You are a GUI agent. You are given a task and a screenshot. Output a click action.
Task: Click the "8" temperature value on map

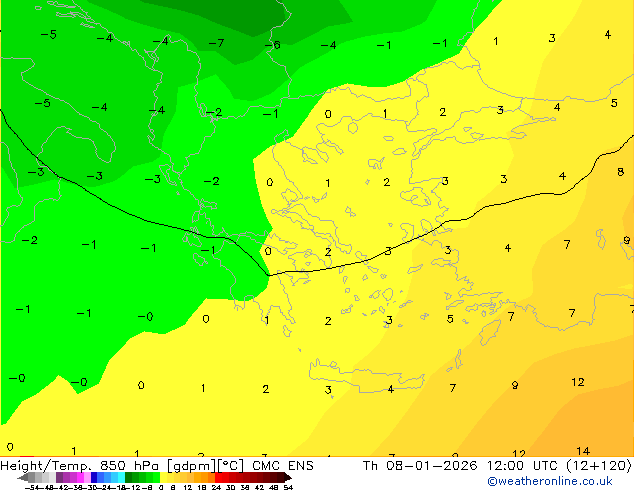pyautogui.click(x=621, y=172)
